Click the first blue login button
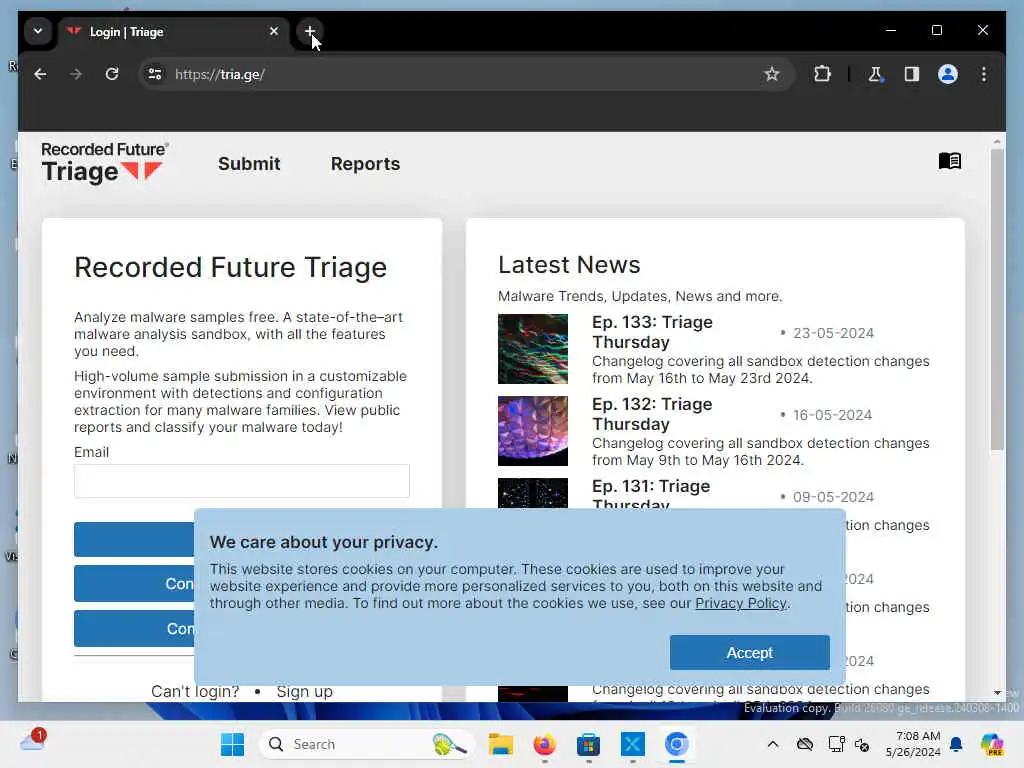 pyautogui.click(x=134, y=539)
